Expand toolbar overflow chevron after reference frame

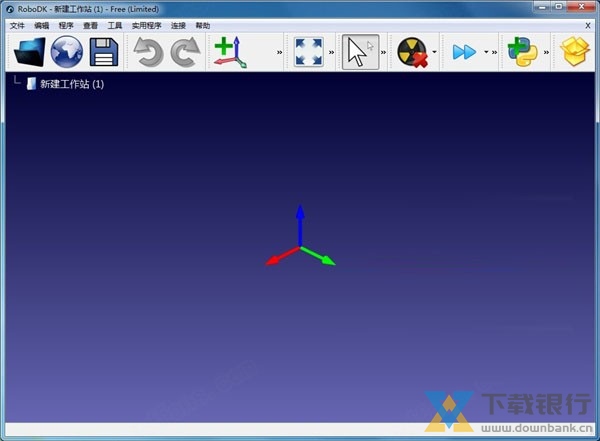(280, 52)
